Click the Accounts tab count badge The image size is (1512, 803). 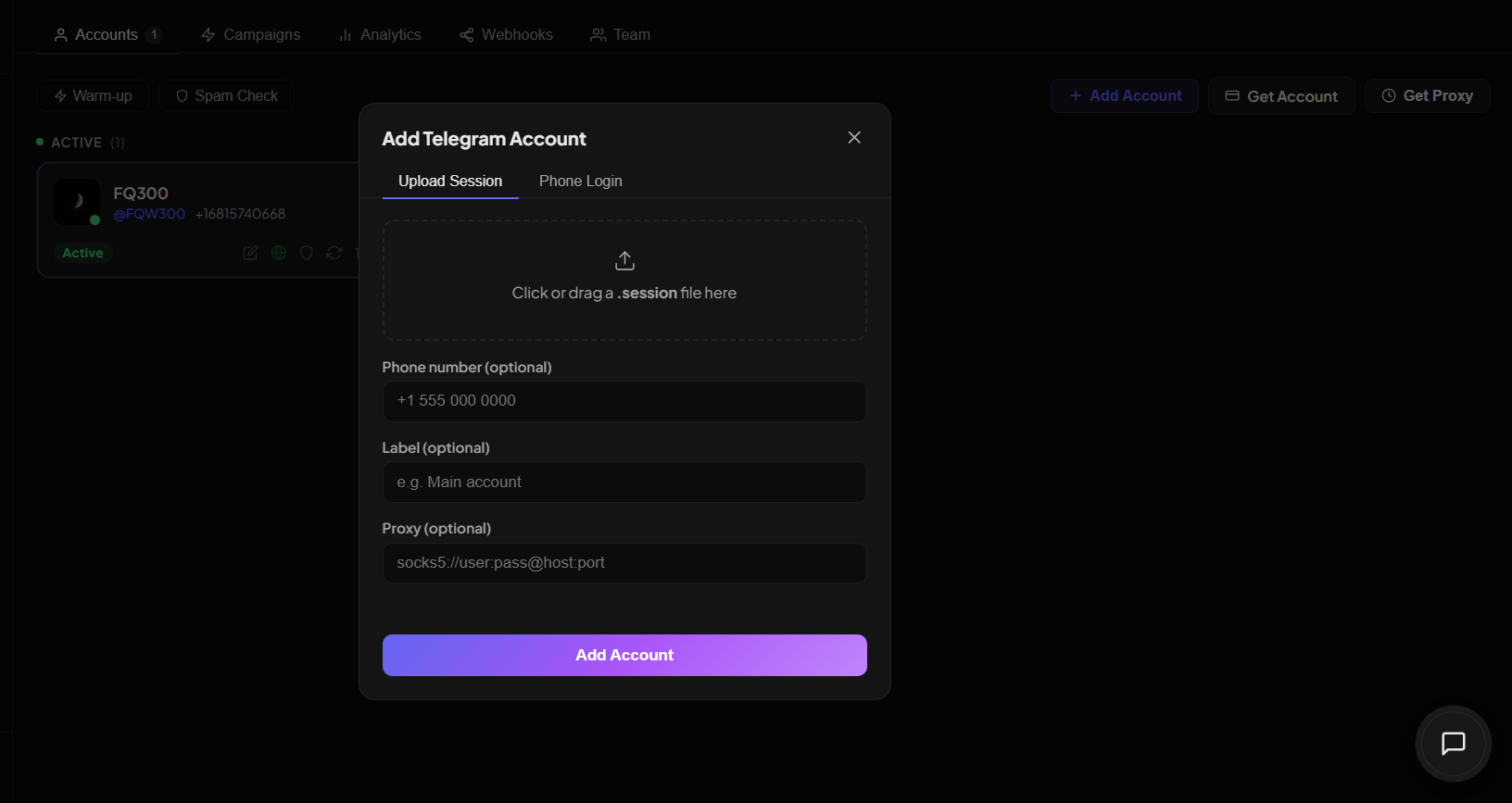click(154, 34)
